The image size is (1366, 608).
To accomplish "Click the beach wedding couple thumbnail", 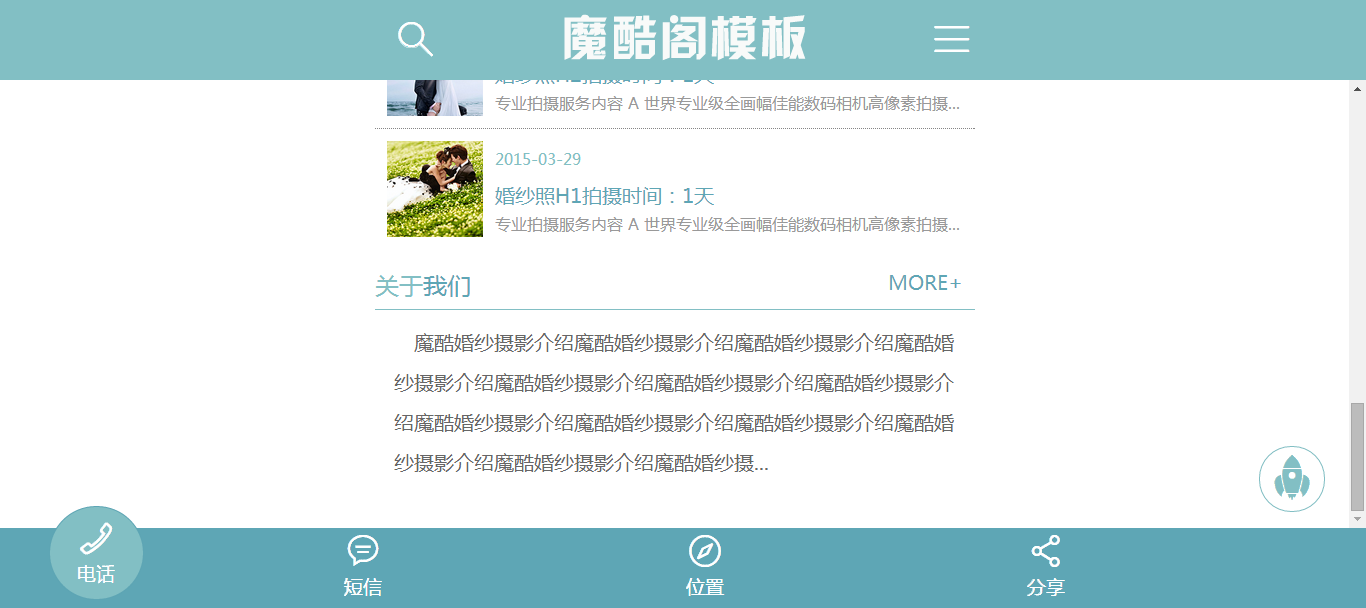I will (435, 98).
